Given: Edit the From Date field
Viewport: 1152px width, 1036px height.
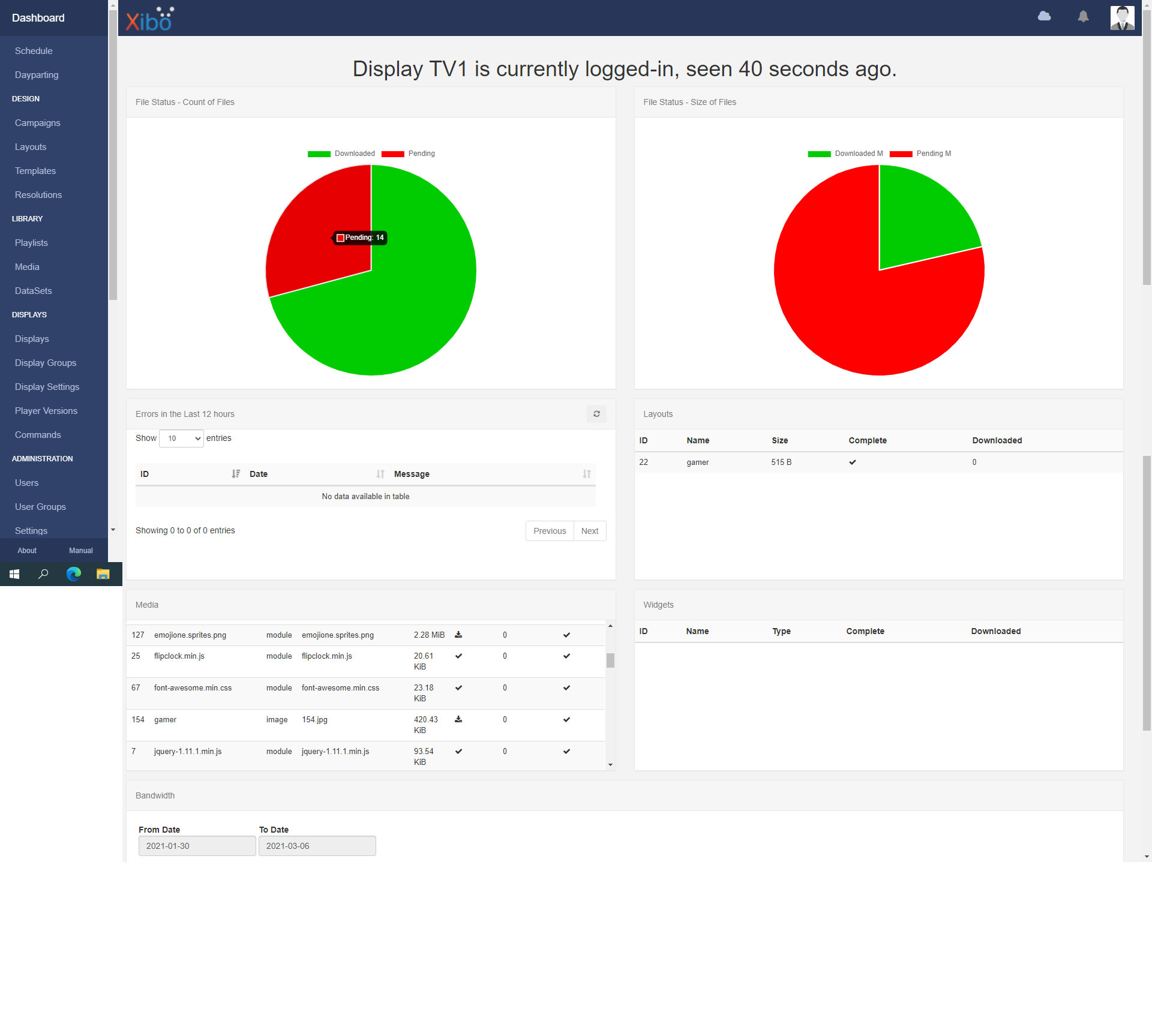Looking at the screenshot, I should pyautogui.click(x=197, y=846).
